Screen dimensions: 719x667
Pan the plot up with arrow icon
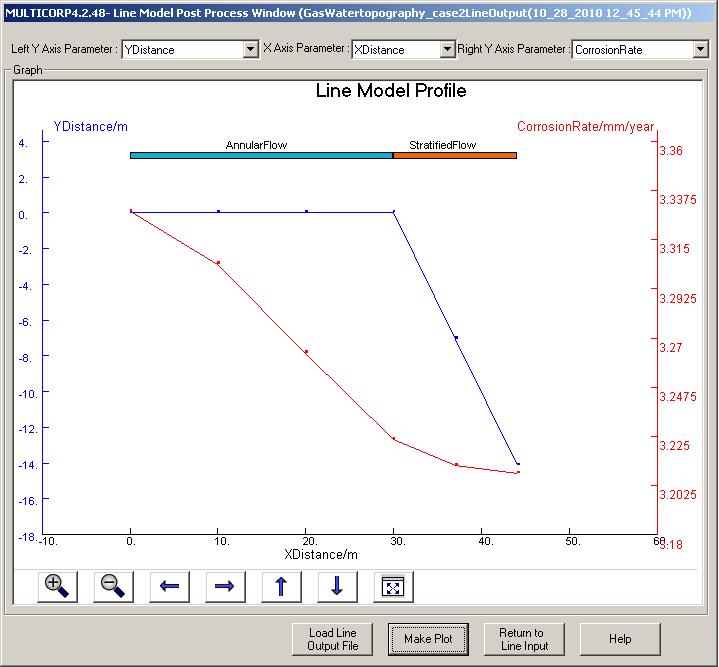[x=281, y=587]
